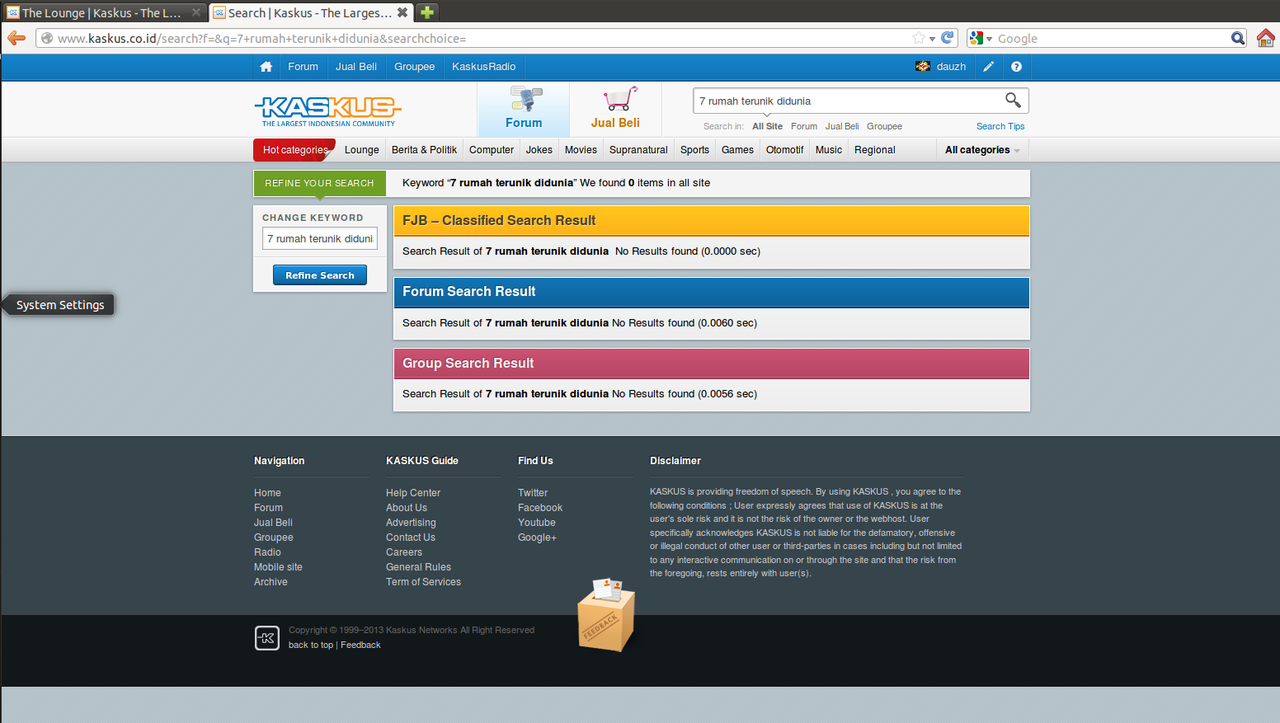Open the Otomotif category
This screenshot has width=1280, height=723.
coord(785,150)
